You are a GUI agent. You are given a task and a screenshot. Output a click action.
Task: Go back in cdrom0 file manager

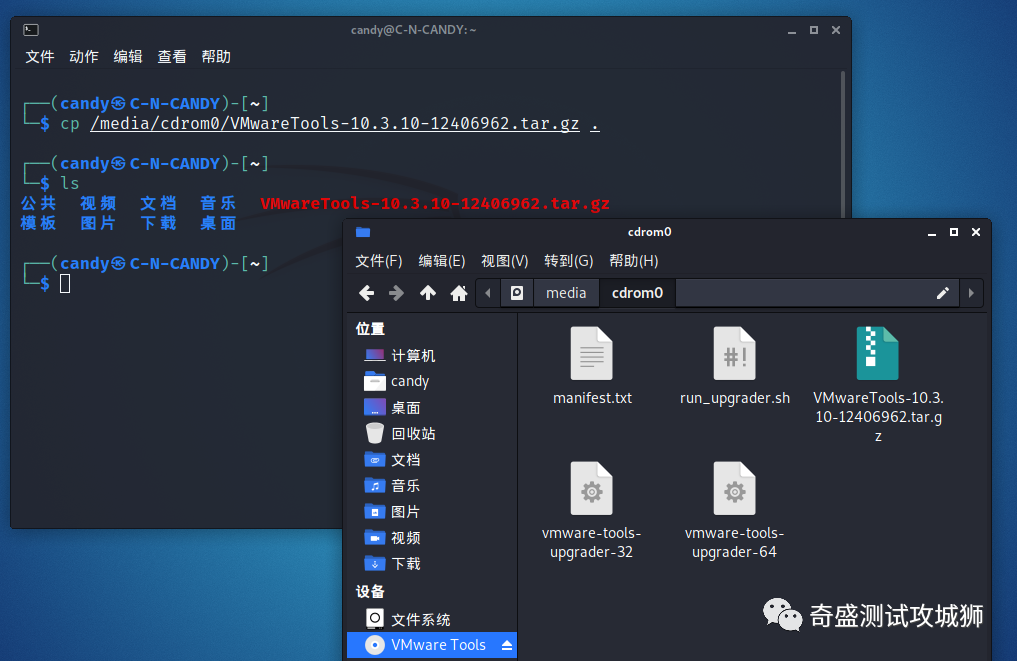(366, 293)
